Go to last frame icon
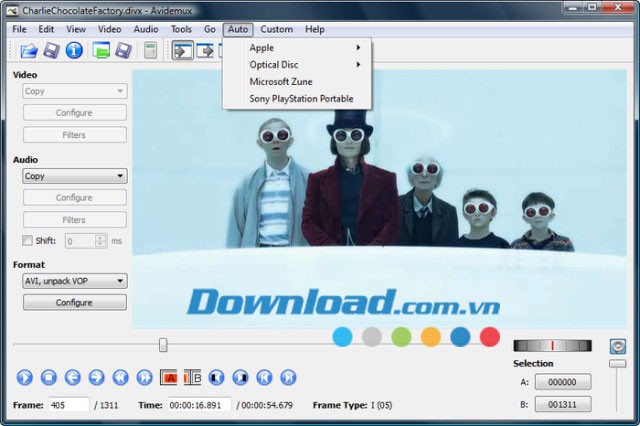640x426 pixels. pyautogui.click(x=288, y=377)
